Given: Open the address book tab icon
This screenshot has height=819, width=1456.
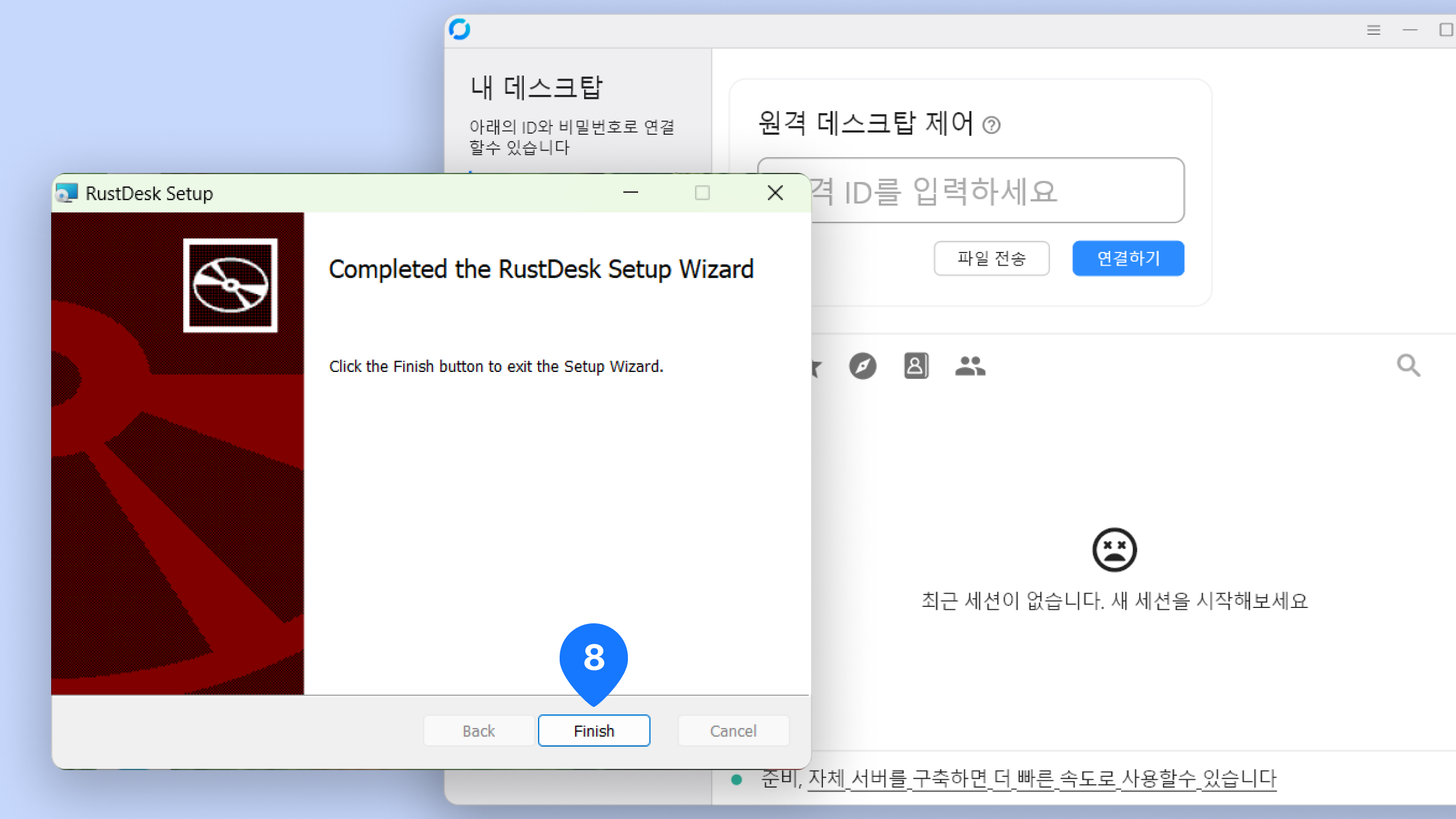Looking at the screenshot, I should pyautogui.click(x=916, y=366).
